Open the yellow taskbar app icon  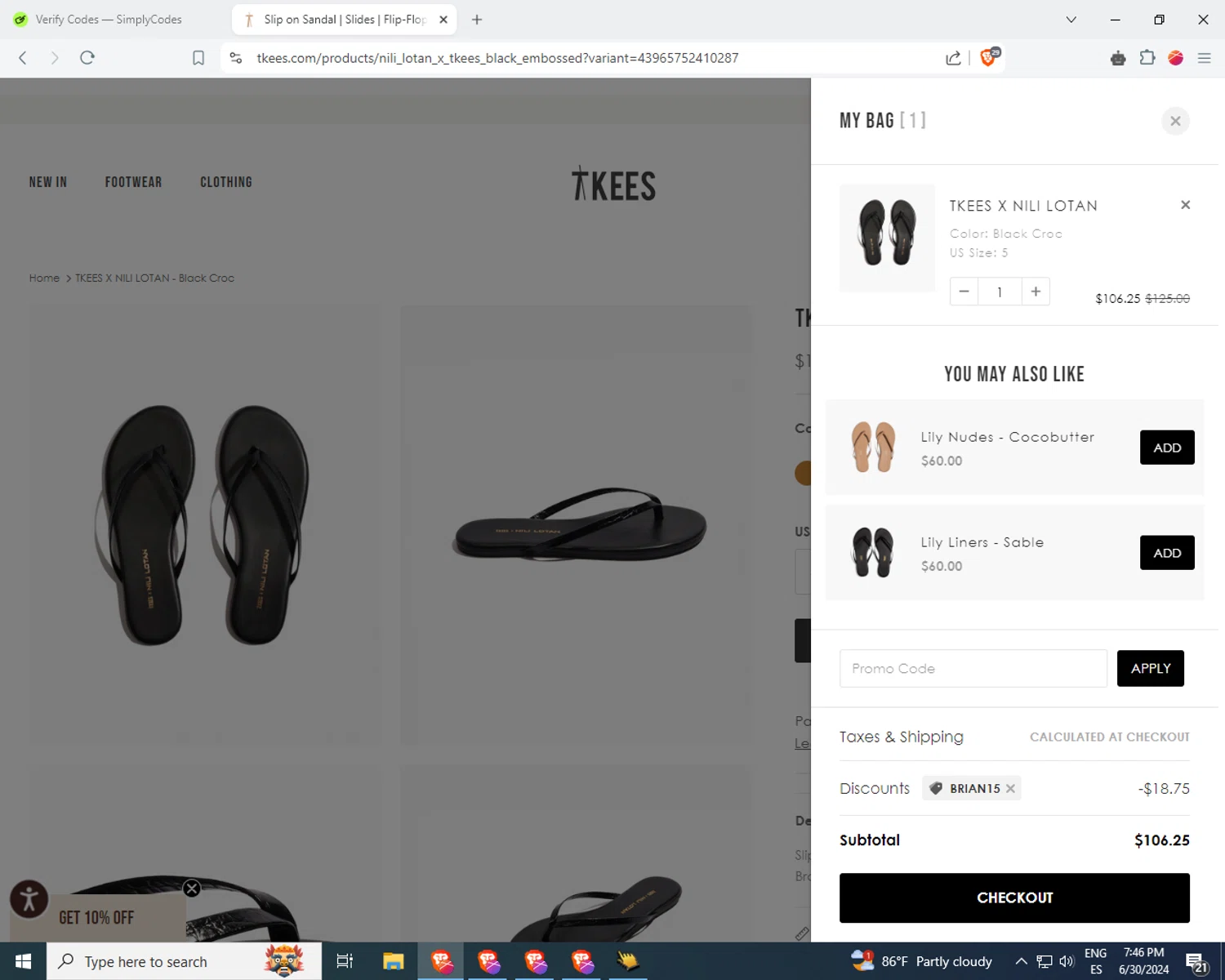tap(628, 961)
